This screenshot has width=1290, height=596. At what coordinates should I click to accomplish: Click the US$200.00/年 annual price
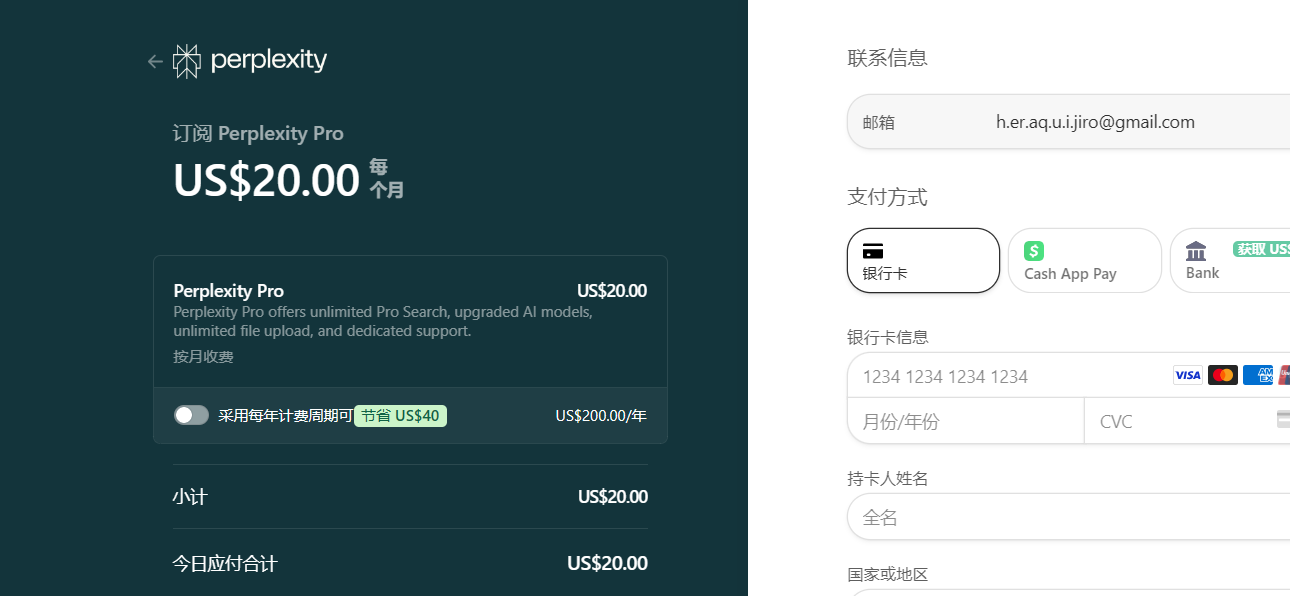coord(601,416)
